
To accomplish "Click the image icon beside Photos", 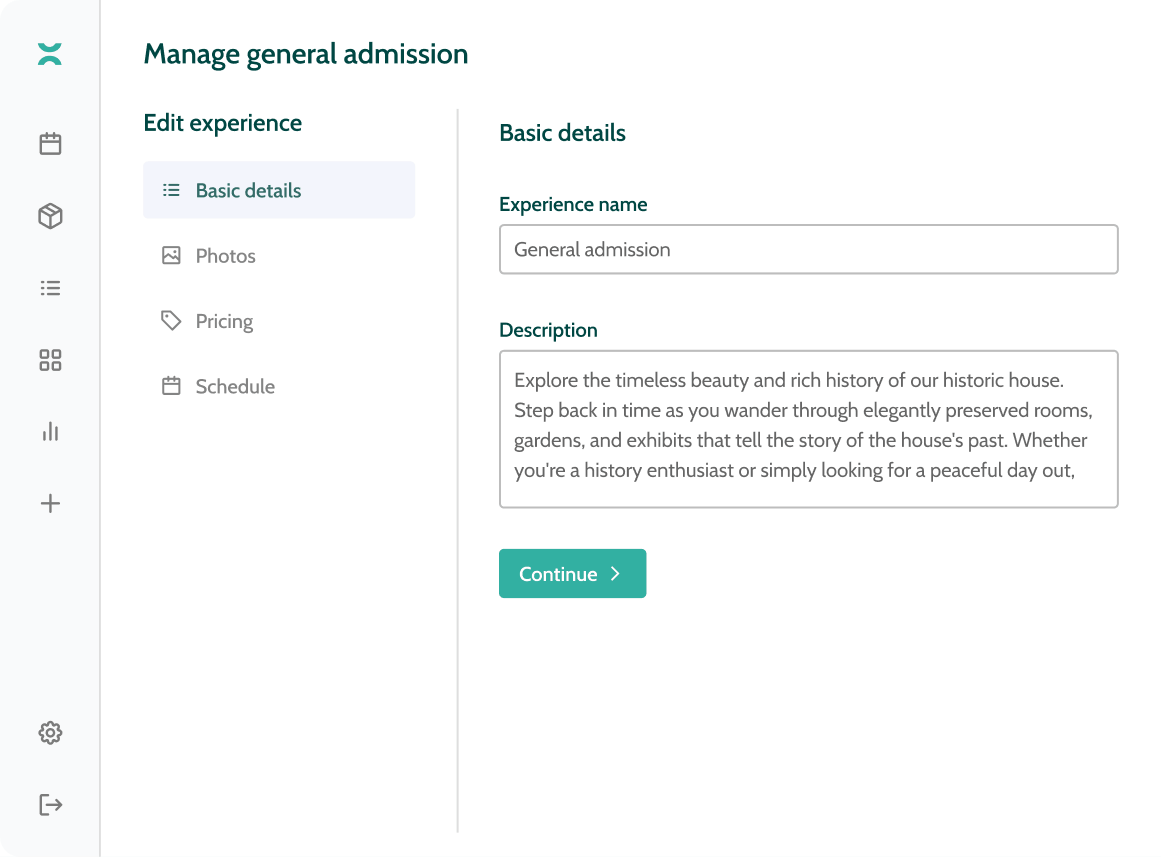I will point(171,256).
